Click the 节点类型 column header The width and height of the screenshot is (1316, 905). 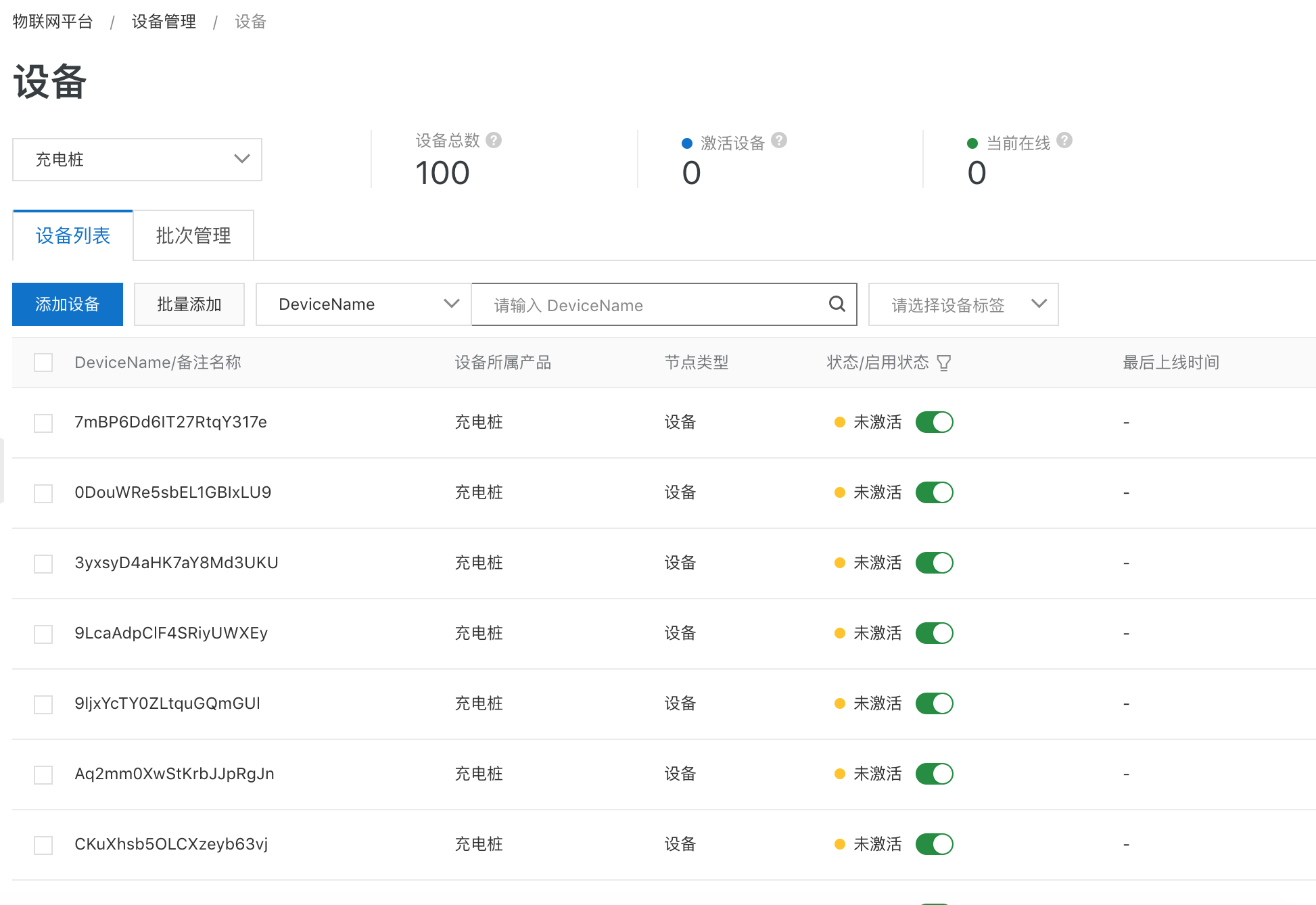(x=697, y=363)
